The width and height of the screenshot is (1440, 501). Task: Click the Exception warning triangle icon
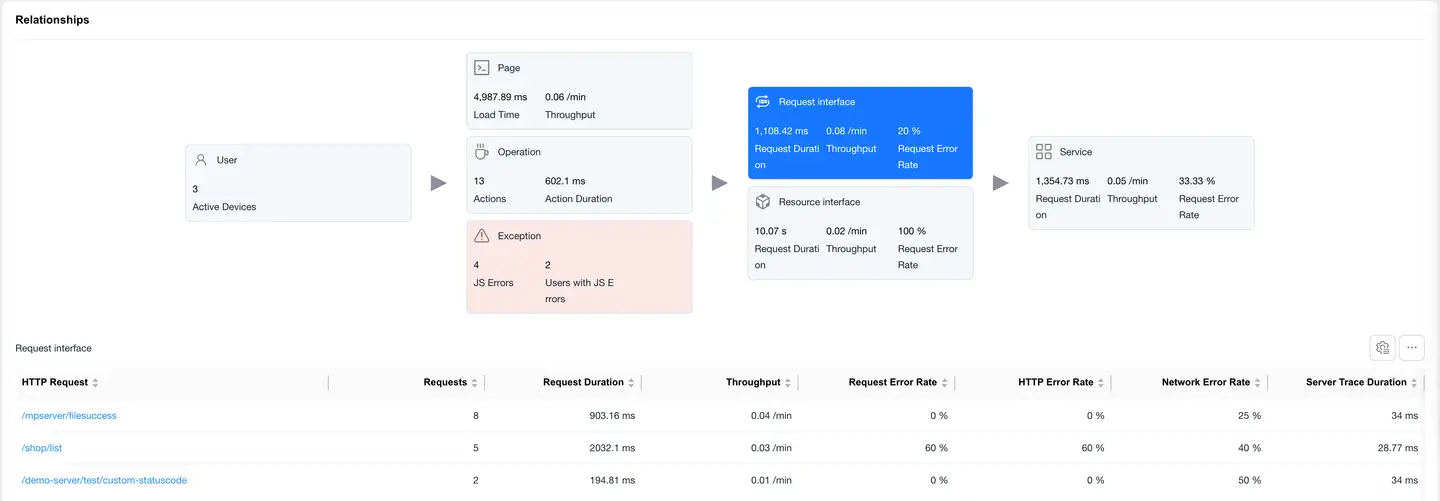[x=481, y=236]
